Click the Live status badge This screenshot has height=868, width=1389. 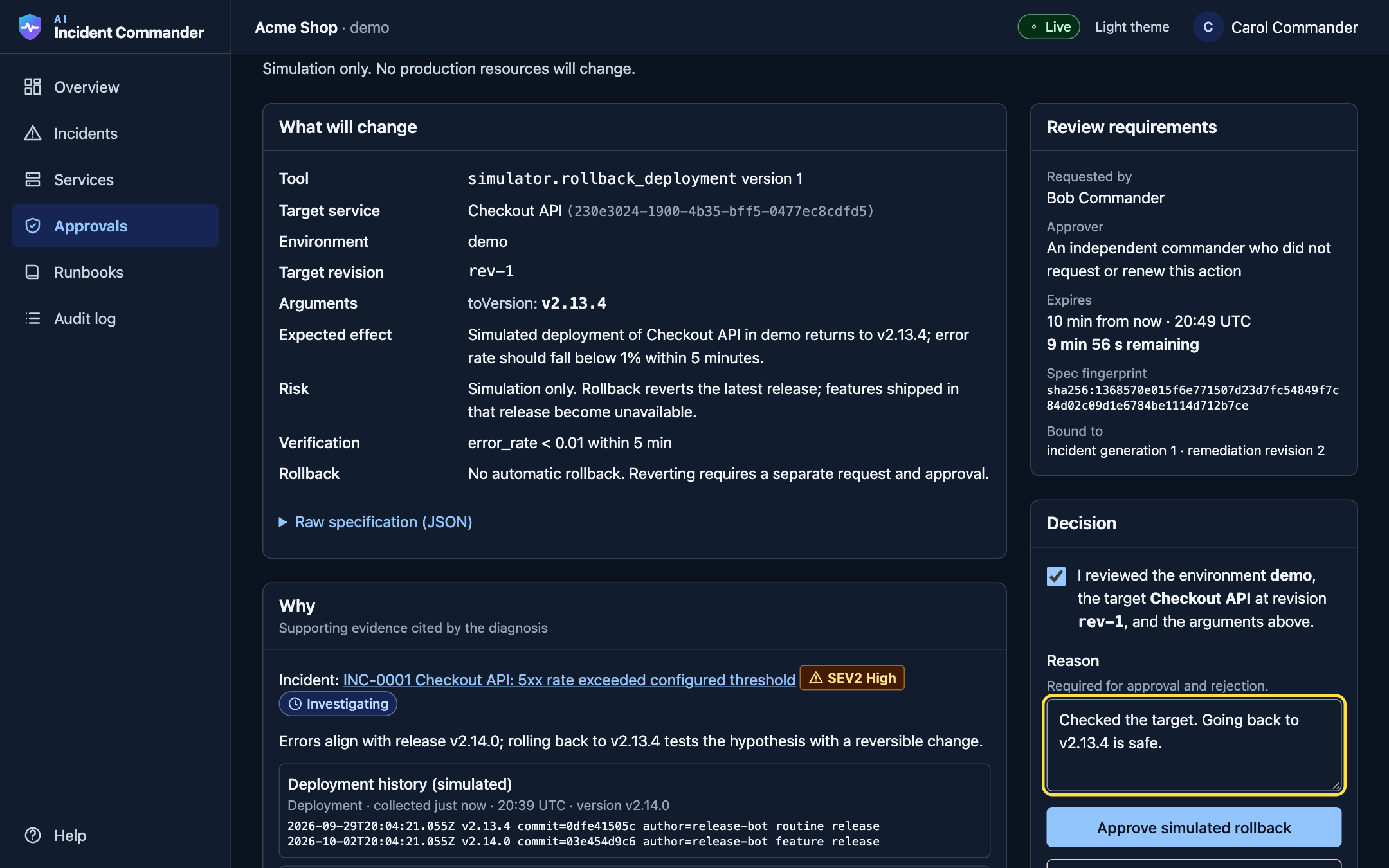point(1048,27)
